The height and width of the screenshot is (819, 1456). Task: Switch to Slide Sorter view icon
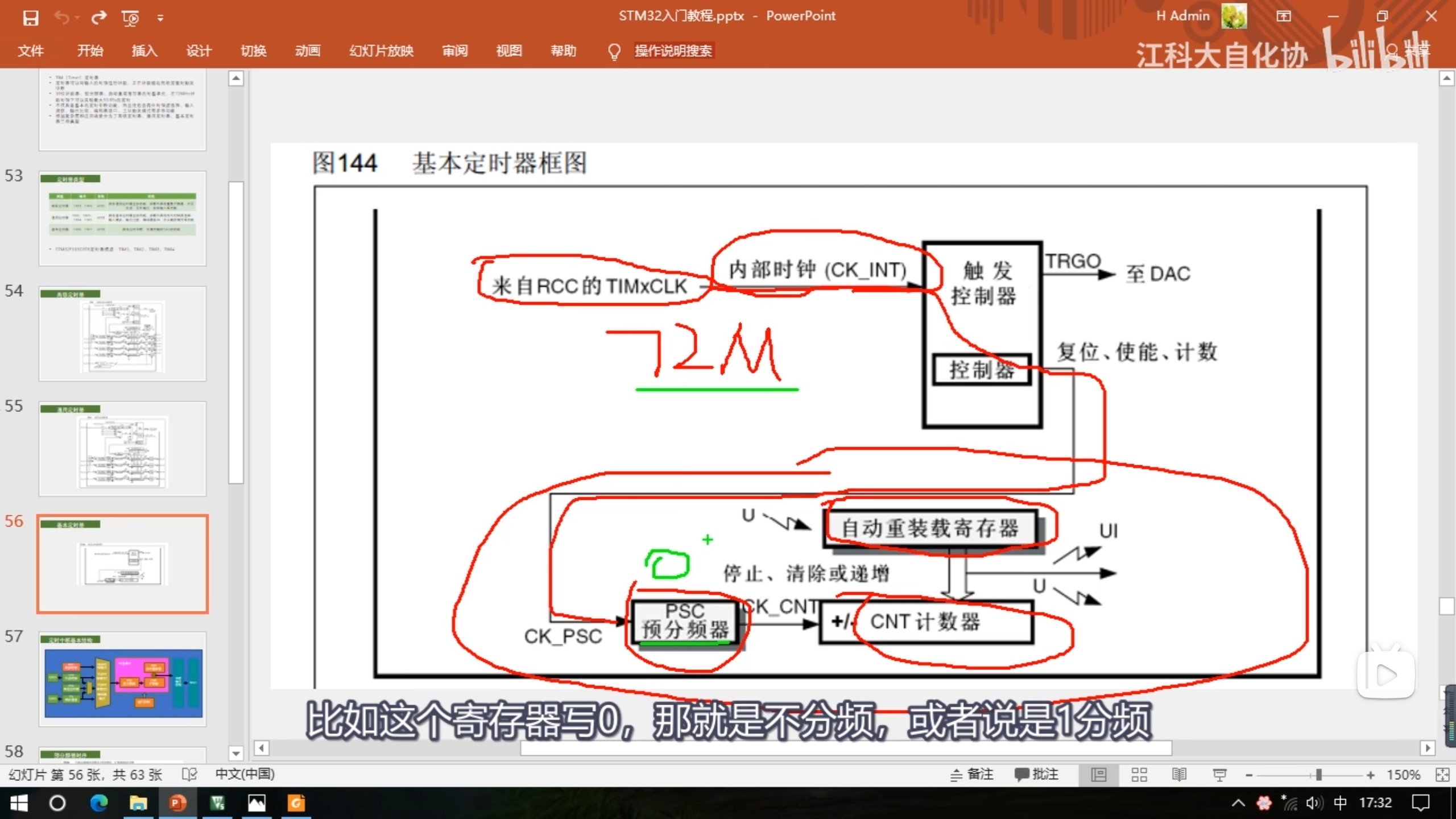tap(1139, 775)
